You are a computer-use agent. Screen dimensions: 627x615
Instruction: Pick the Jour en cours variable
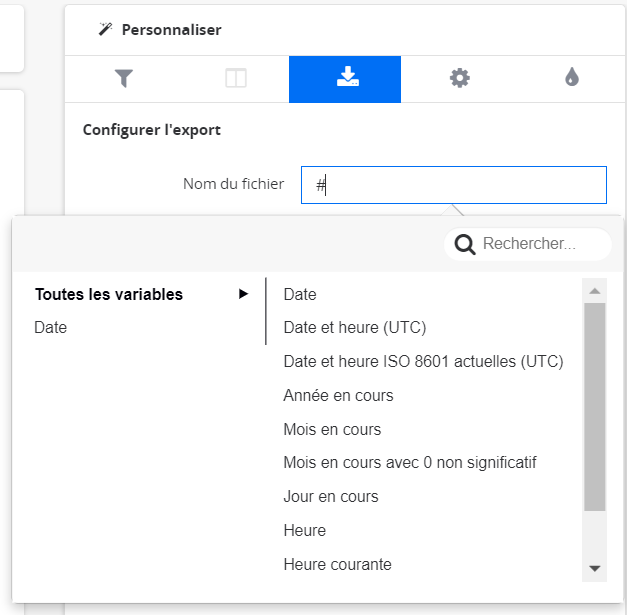331,496
